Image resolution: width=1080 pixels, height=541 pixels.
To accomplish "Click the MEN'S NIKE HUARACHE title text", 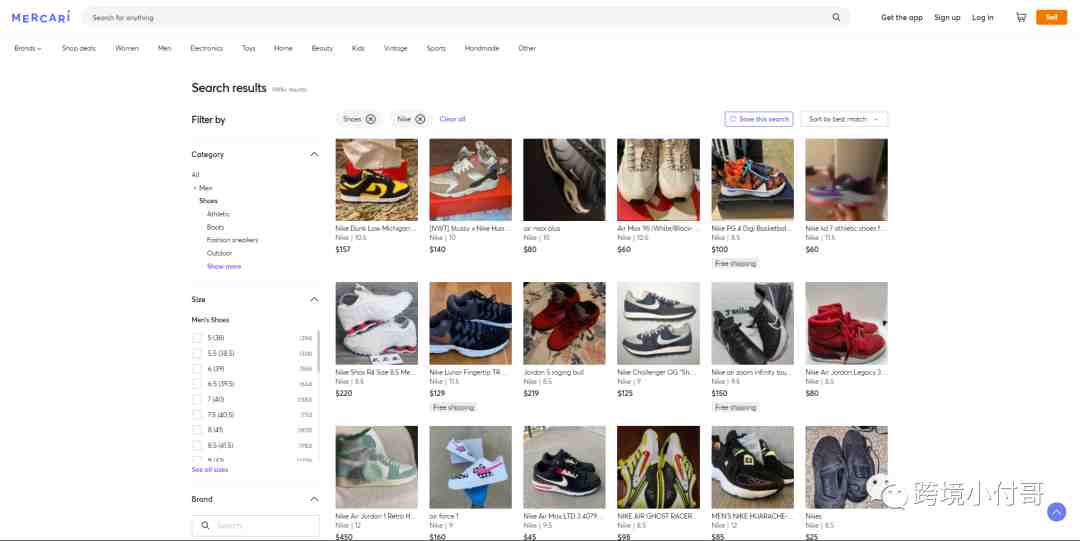I will coord(751,516).
